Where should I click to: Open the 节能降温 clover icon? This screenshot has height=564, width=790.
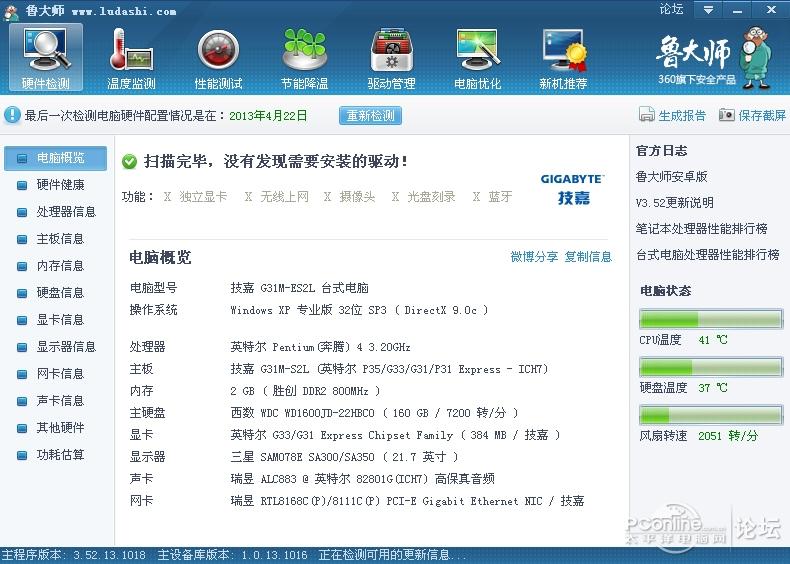point(305,57)
